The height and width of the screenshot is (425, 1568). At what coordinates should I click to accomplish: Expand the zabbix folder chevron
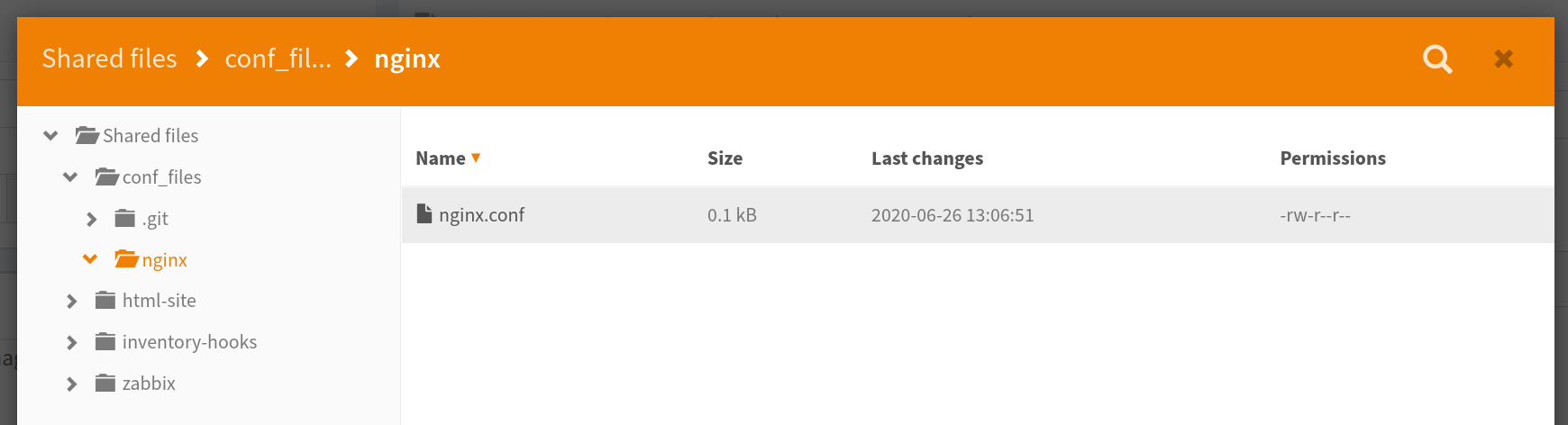pos(71,384)
